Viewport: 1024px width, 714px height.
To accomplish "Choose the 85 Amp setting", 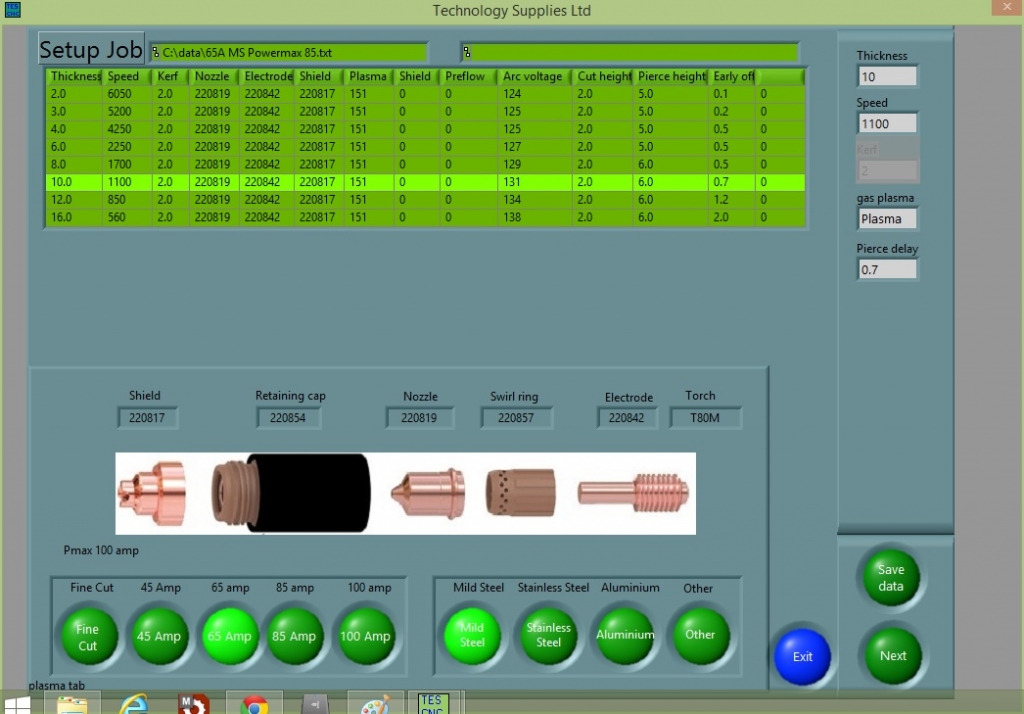I will click(x=295, y=637).
